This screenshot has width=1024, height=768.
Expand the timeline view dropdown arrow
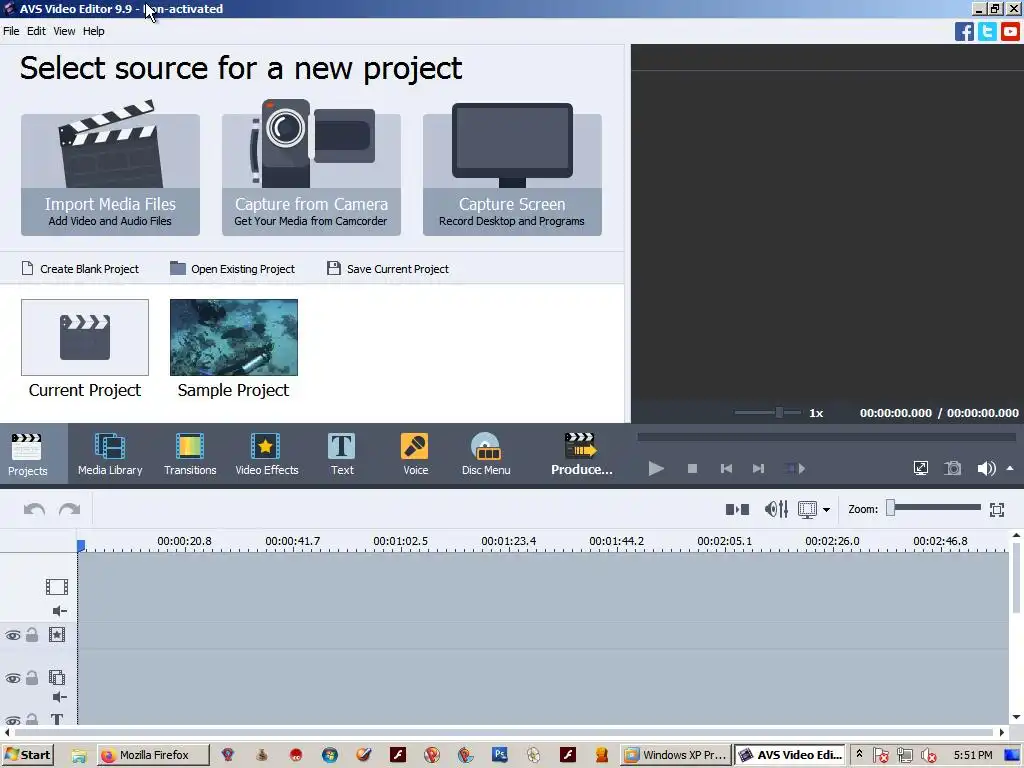tap(826, 509)
